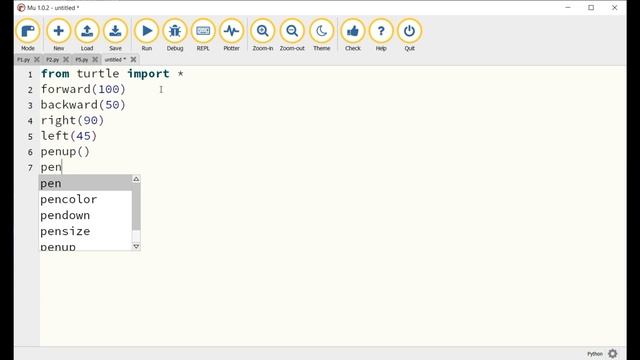Screen dimensions: 640x360
Task: Close the P5.py tab
Action: pyautogui.click(x=95, y=60)
